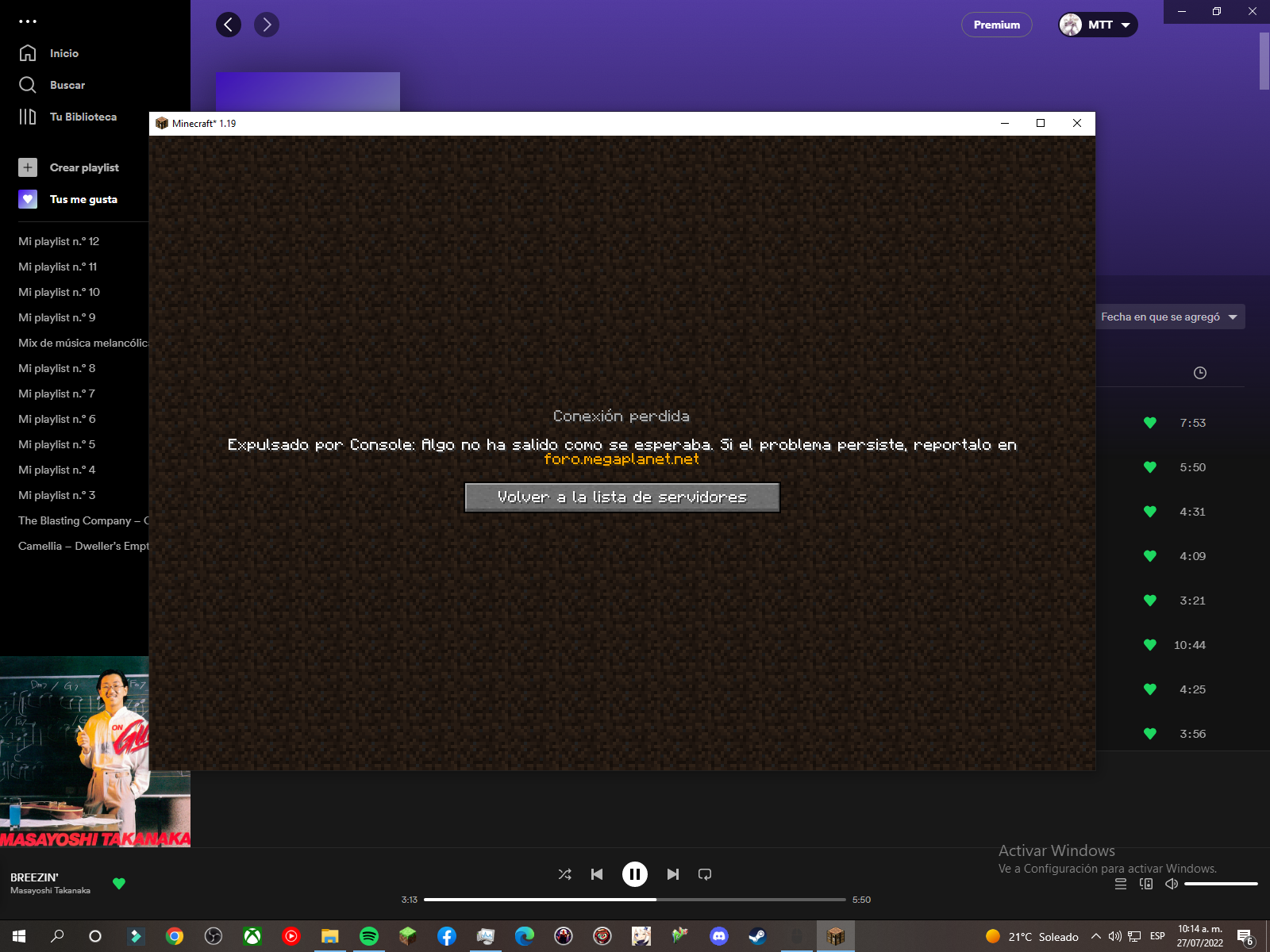Viewport: 1270px width, 952px height.
Task: Open Spotify three-dots menu
Action: pyautogui.click(x=28, y=21)
